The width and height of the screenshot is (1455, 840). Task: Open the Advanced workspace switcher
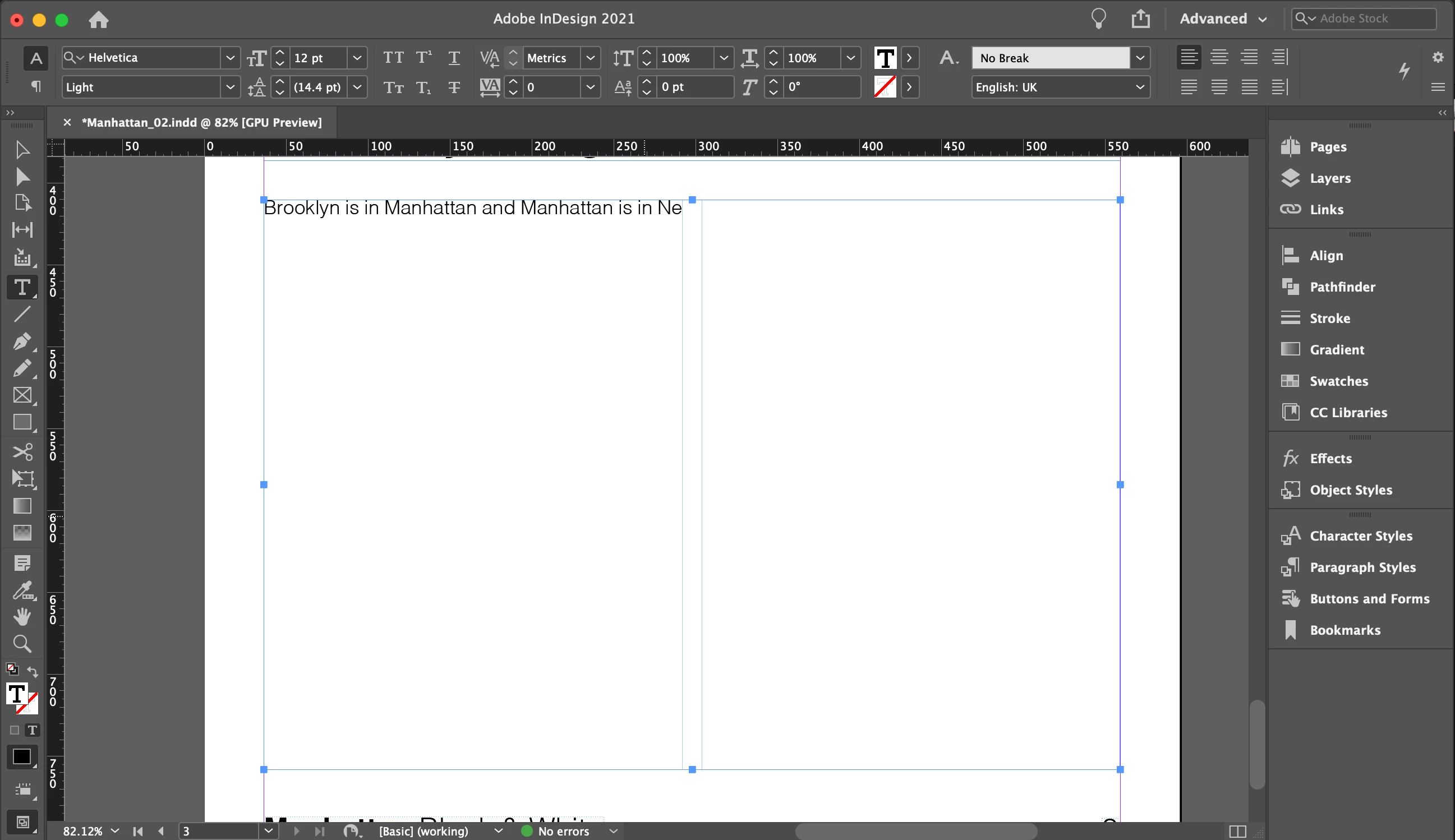[x=1223, y=19]
